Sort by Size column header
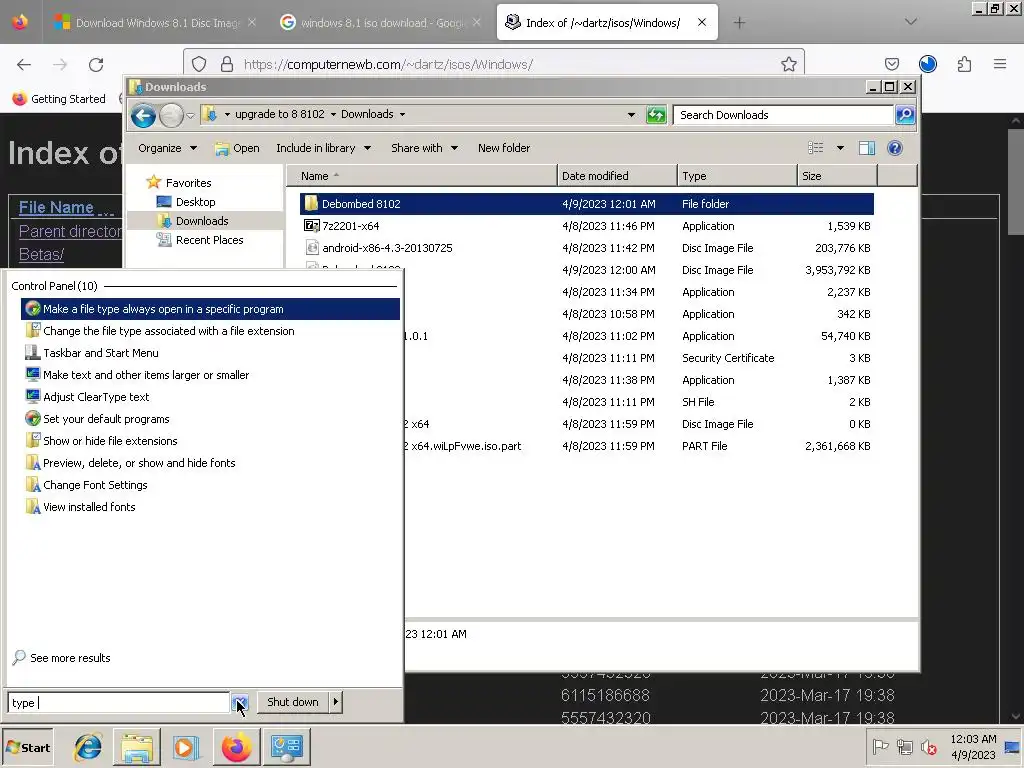Screen dimensions: 1024x768 coord(837,176)
